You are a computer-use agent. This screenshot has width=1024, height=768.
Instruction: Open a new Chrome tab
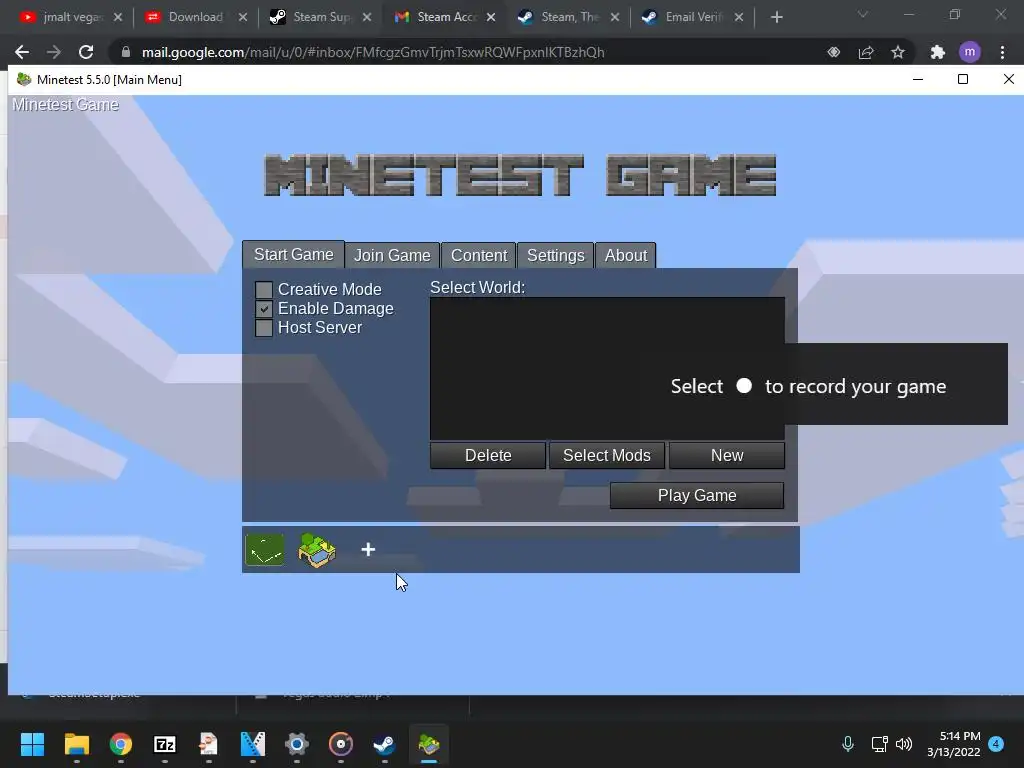776,17
